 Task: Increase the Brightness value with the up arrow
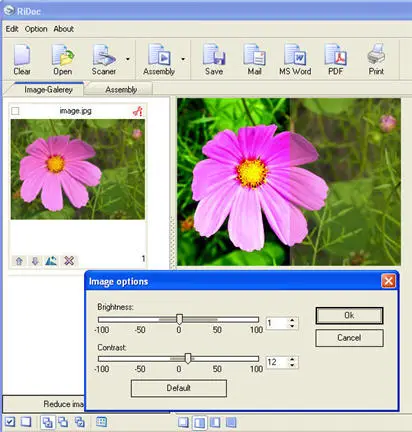pyautogui.click(x=292, y=320)
